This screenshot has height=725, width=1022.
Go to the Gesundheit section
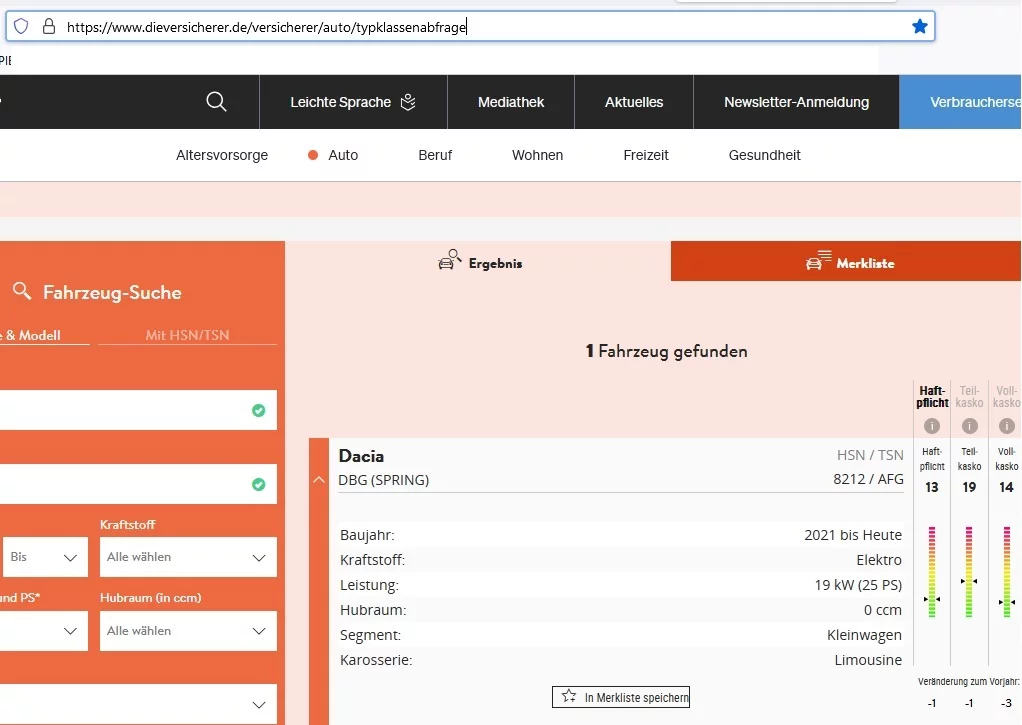[x=765, y=155]
